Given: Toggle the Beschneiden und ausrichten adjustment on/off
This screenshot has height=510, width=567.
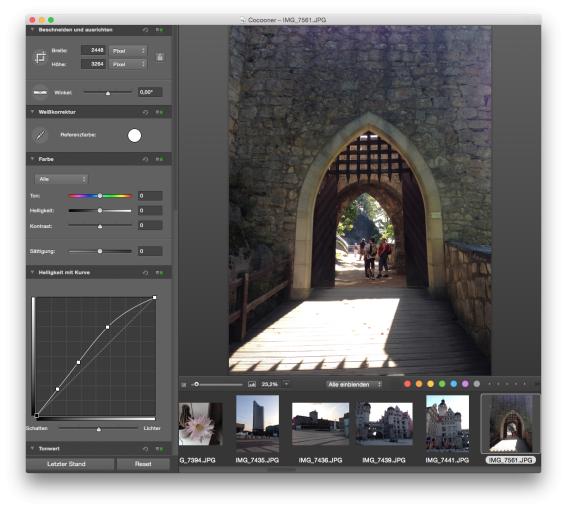Looking at the screenshot, I should (159, 30).
